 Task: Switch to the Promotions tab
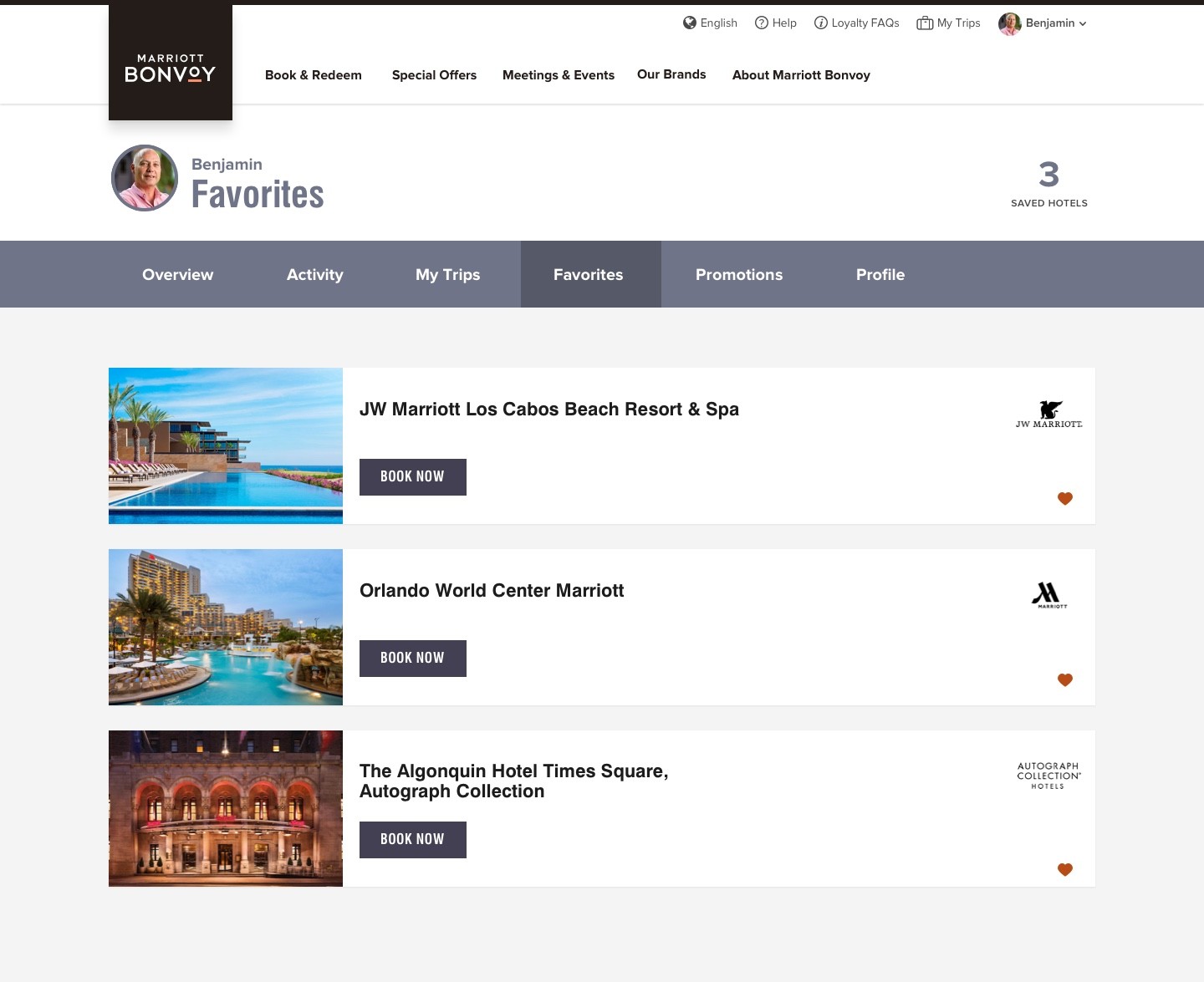(739, 275)
